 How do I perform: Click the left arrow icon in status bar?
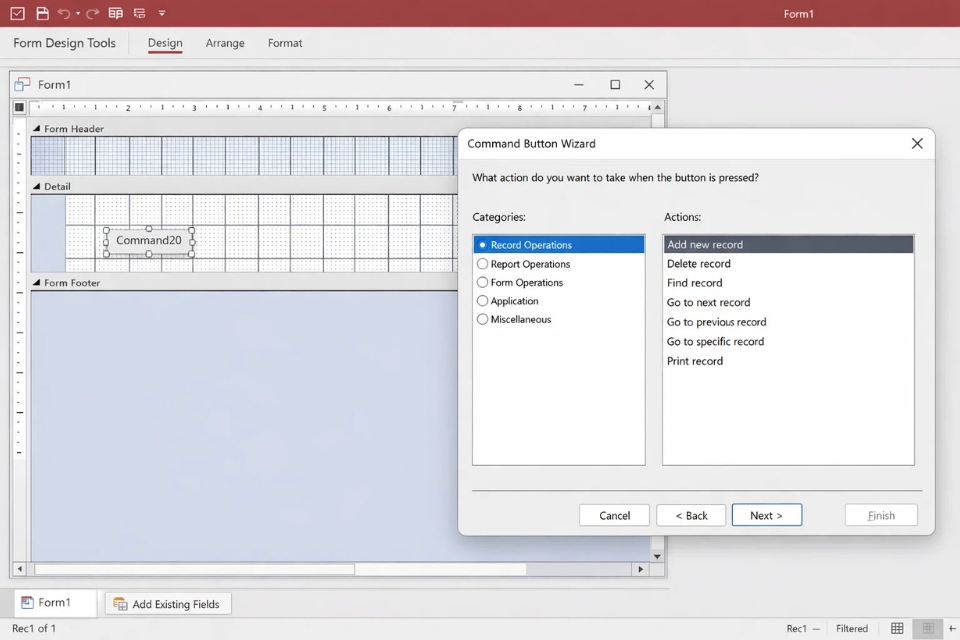click(x=952, y=628)
